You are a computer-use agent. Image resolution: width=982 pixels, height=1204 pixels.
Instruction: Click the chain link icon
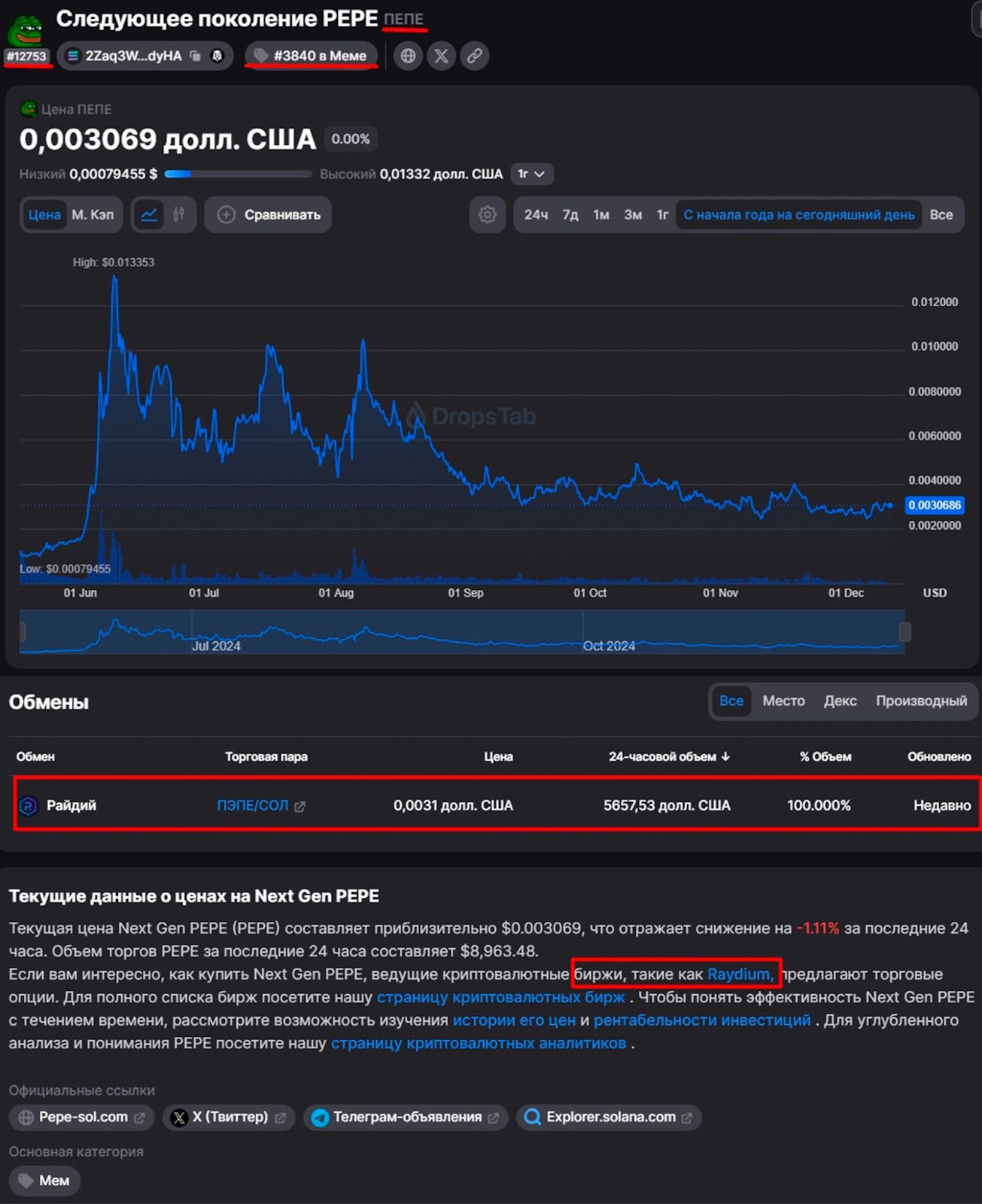tap(475, 56)
